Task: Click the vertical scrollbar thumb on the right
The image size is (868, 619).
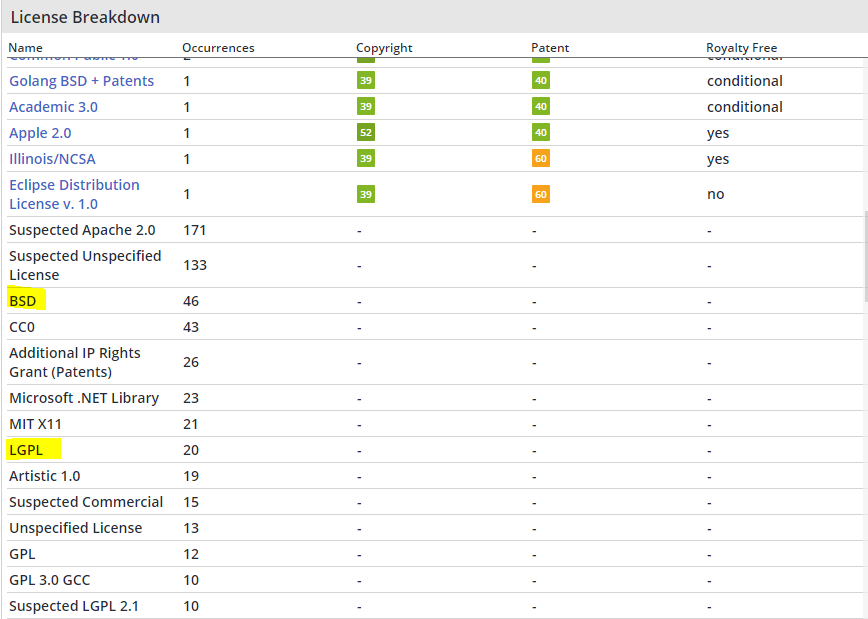Action: point(864,255)
